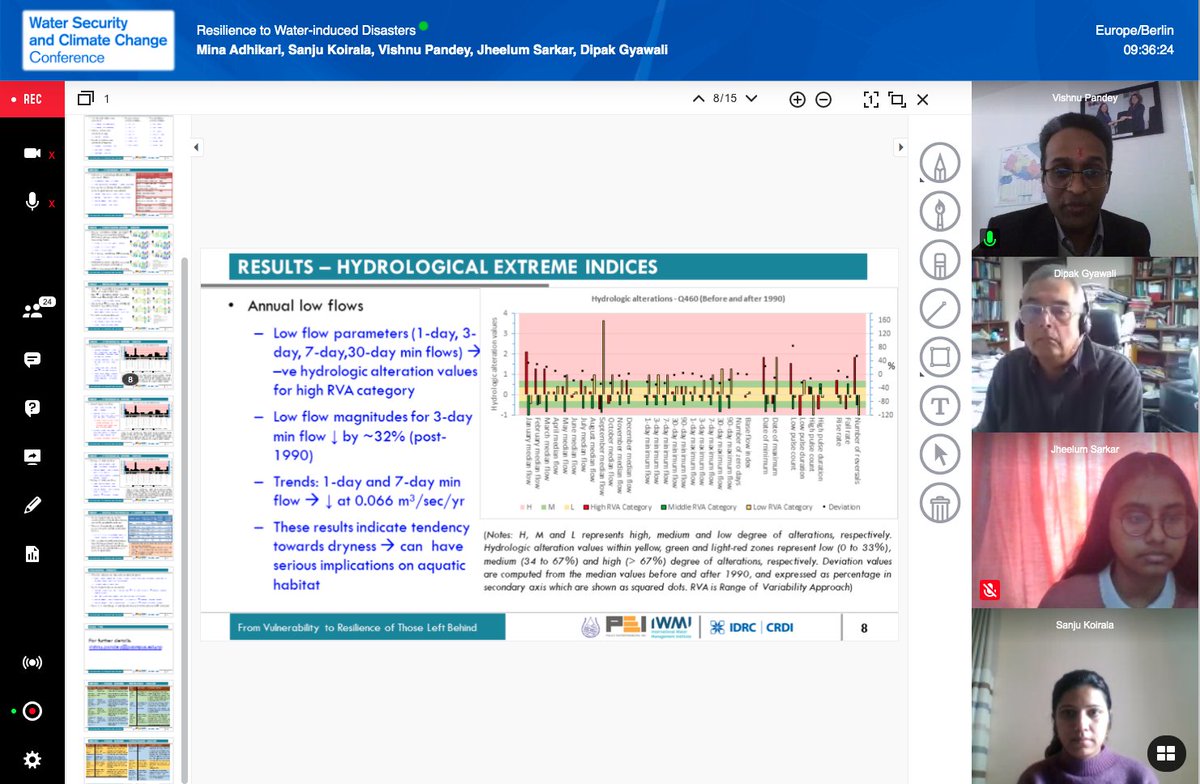Open the chat panel

coord(32,360)
